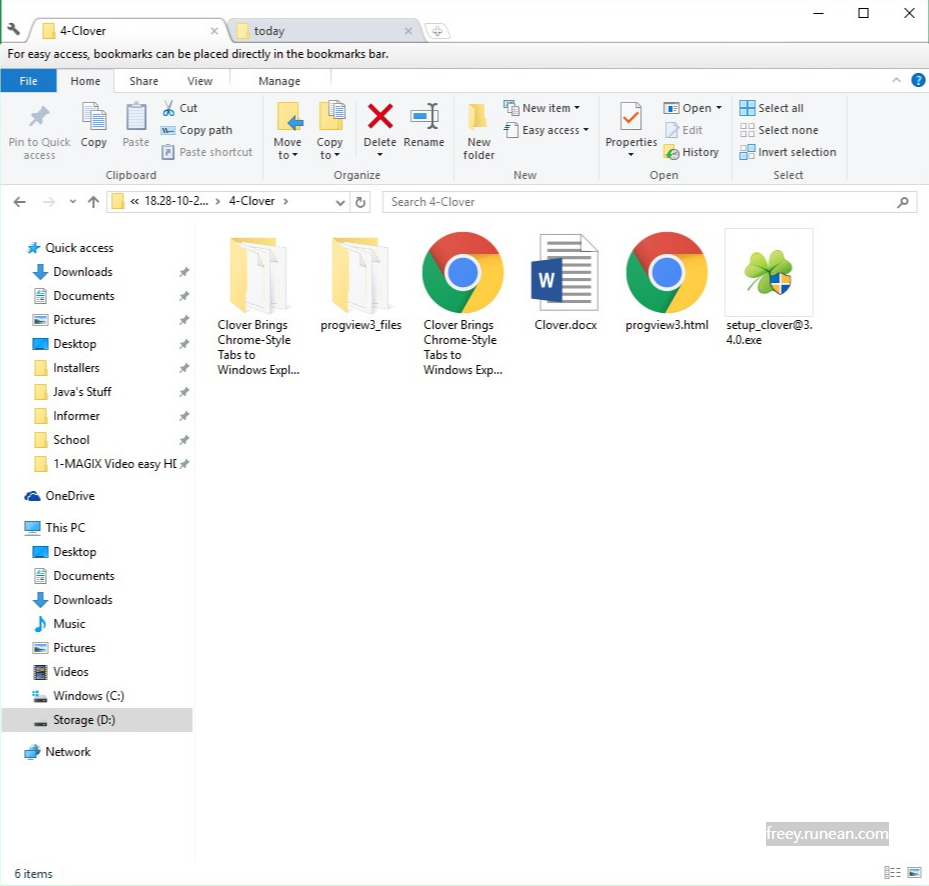Select setup_clover@3.4.0.exe file
This screenshot has width=929, height=886.
(x=769, y=288)
